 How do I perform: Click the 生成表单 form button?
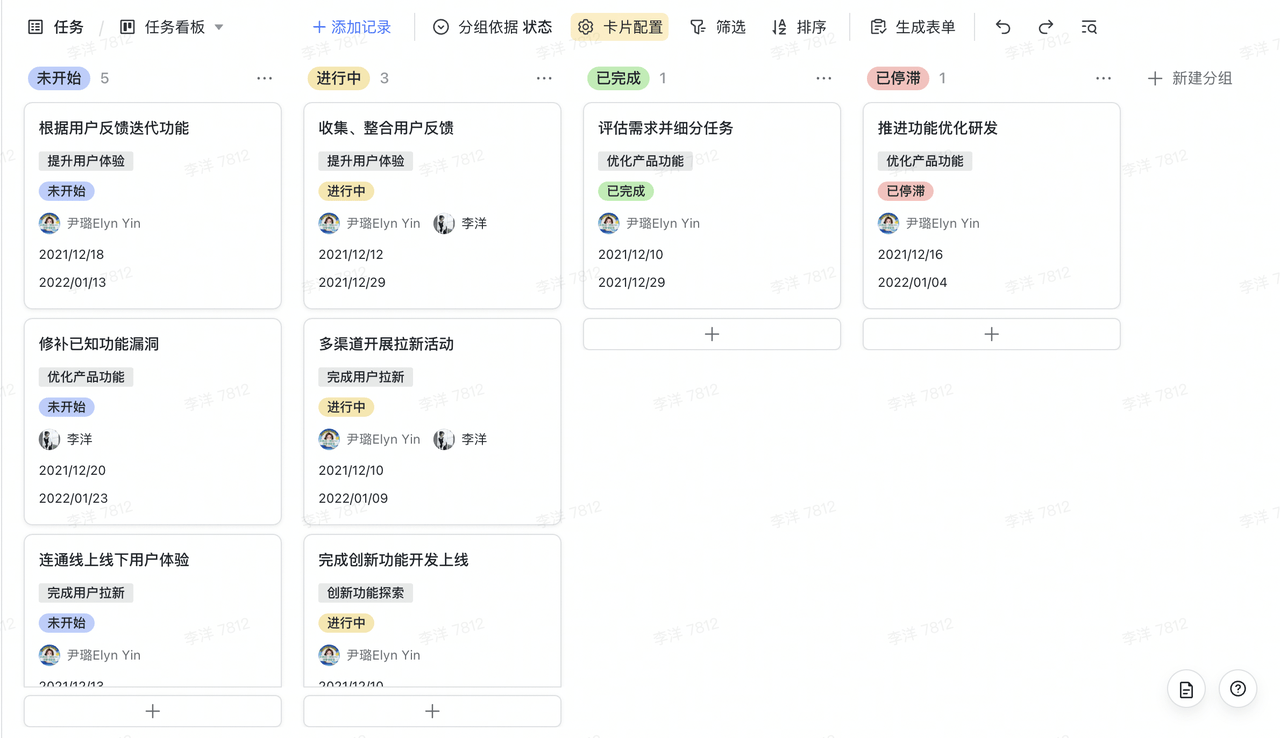click(912, 27)
